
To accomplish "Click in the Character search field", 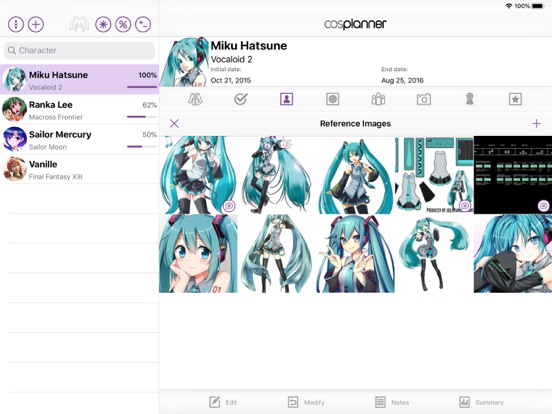I will pos(79,50).
